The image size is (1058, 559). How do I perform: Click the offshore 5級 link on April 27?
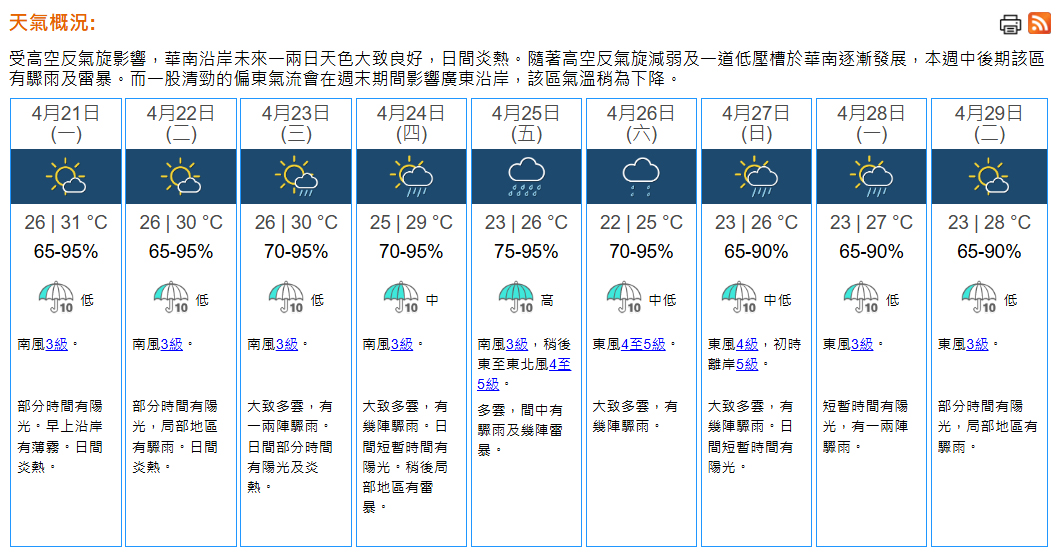point(747,365)
